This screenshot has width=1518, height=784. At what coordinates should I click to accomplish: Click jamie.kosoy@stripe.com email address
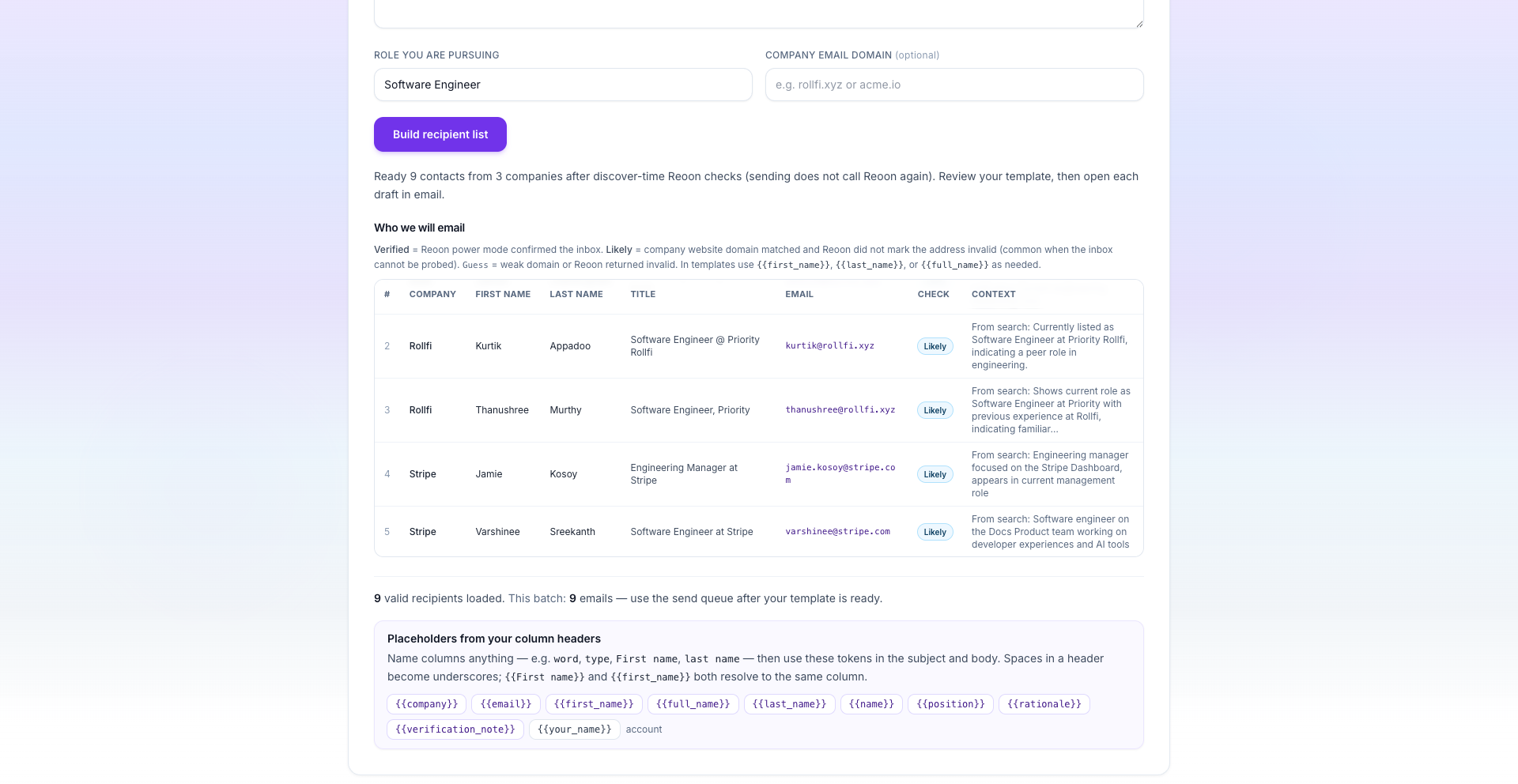pos(840,474)
